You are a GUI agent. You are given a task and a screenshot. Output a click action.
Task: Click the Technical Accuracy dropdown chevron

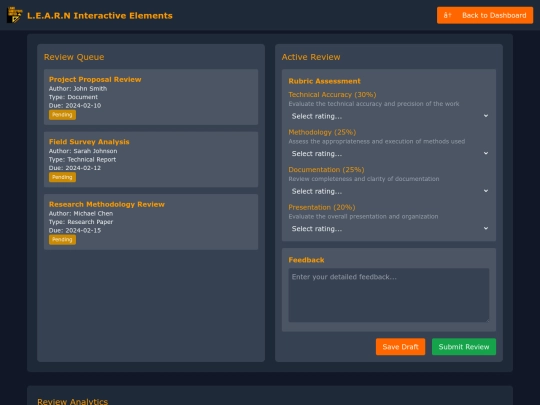click(x=486, y=116)
